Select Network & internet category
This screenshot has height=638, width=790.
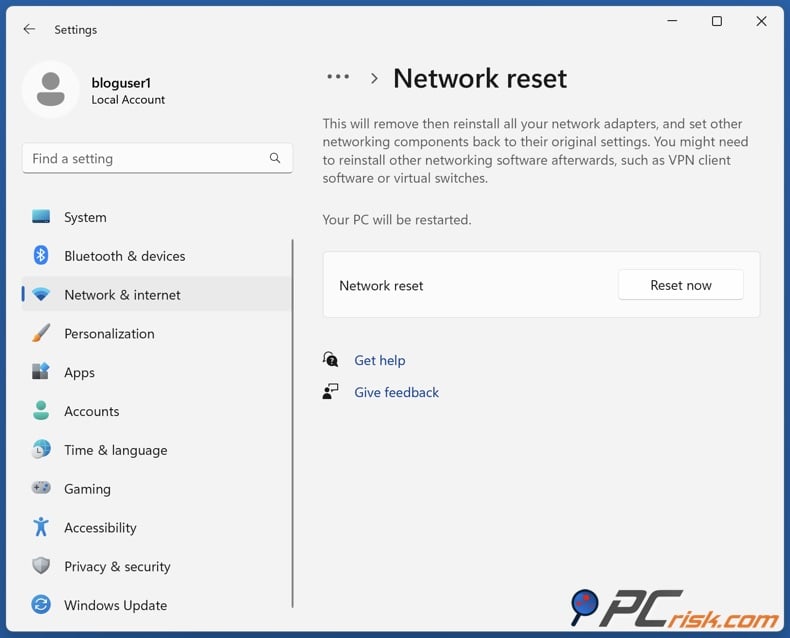[156, 295]
